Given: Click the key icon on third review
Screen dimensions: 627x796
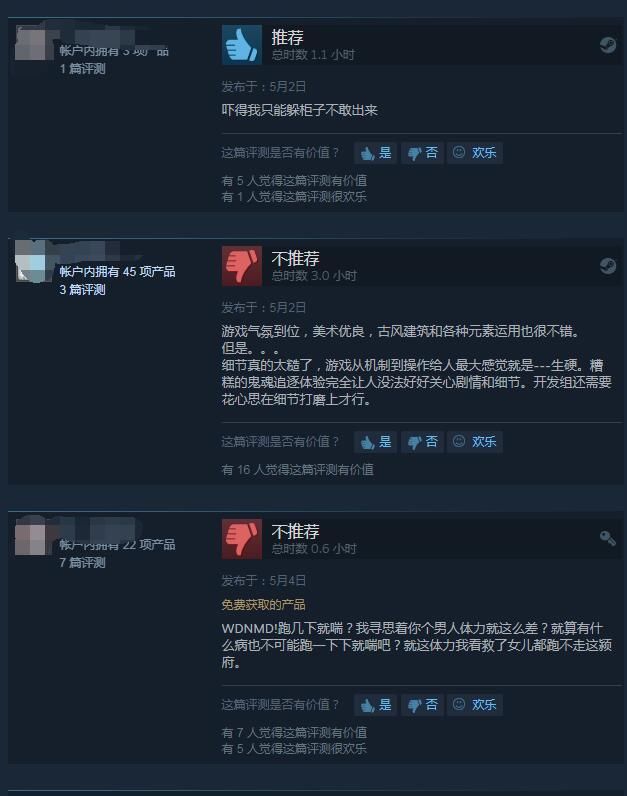Looking at the screenshot, I should 608,538.
